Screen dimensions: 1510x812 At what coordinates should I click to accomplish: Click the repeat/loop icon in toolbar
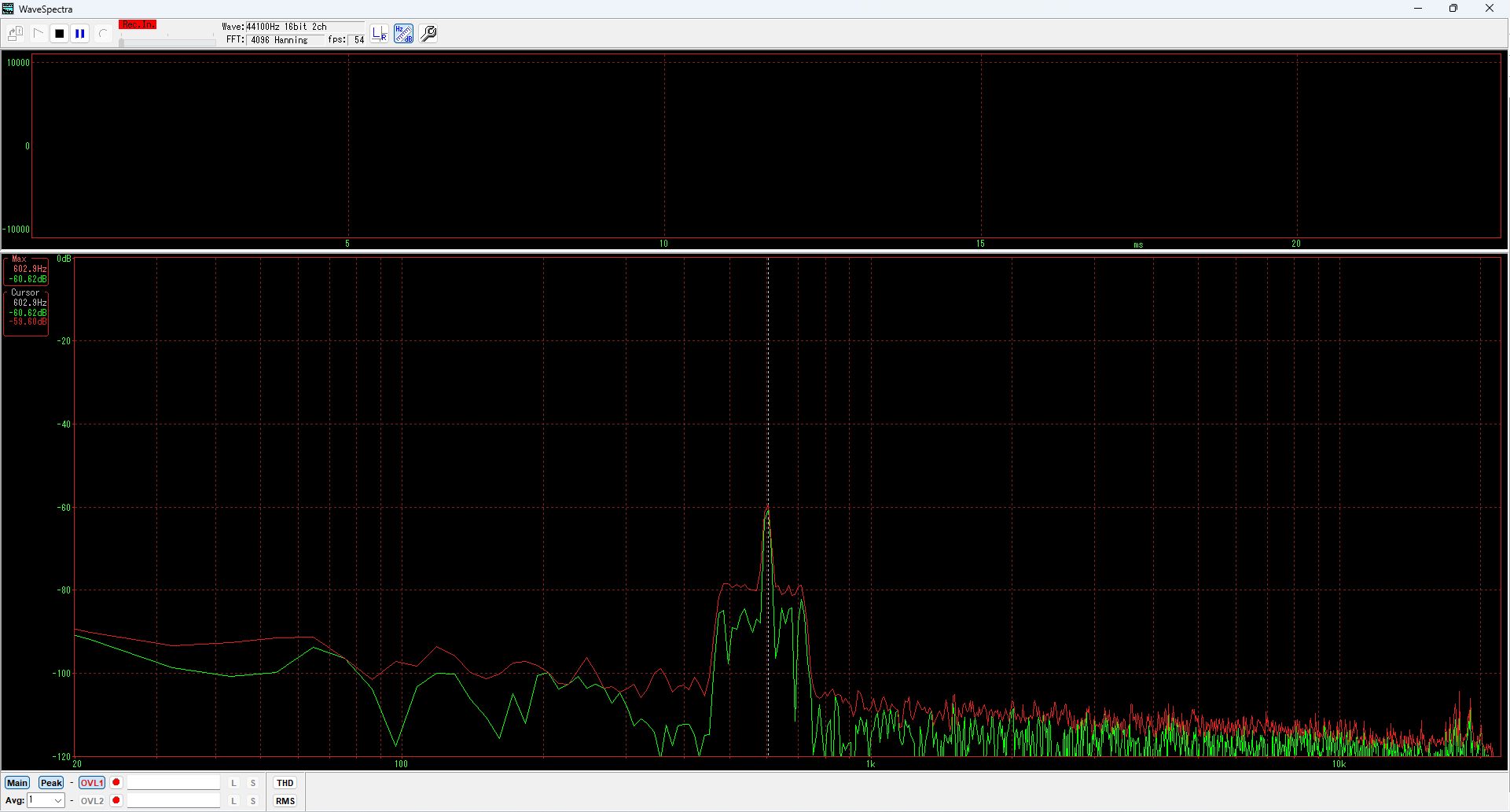(103, 34)
